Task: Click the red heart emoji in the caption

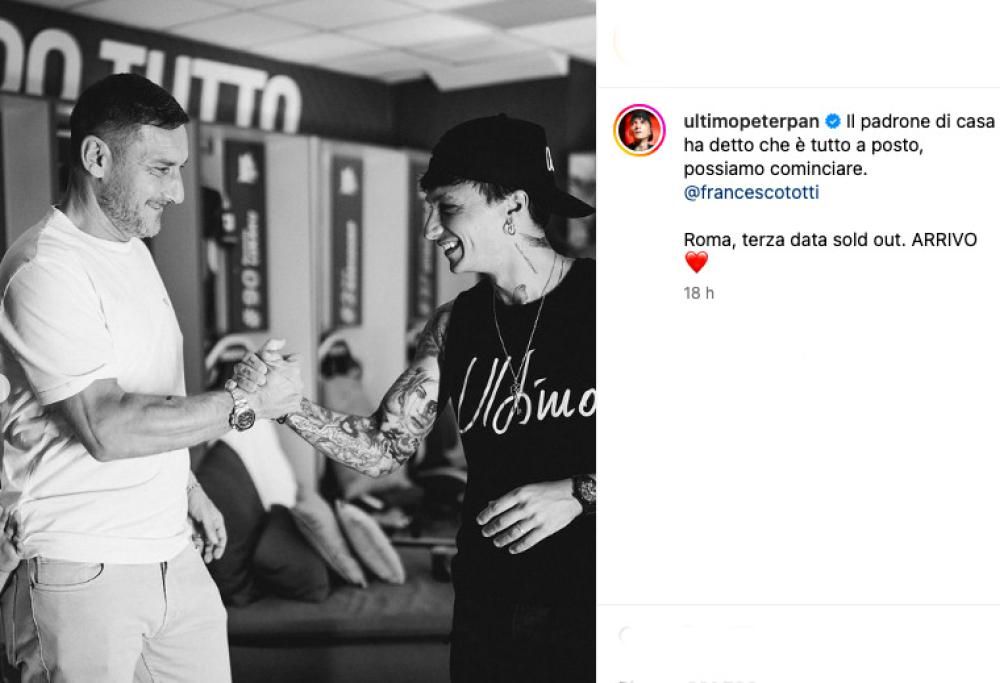Action: click(696, 262)
